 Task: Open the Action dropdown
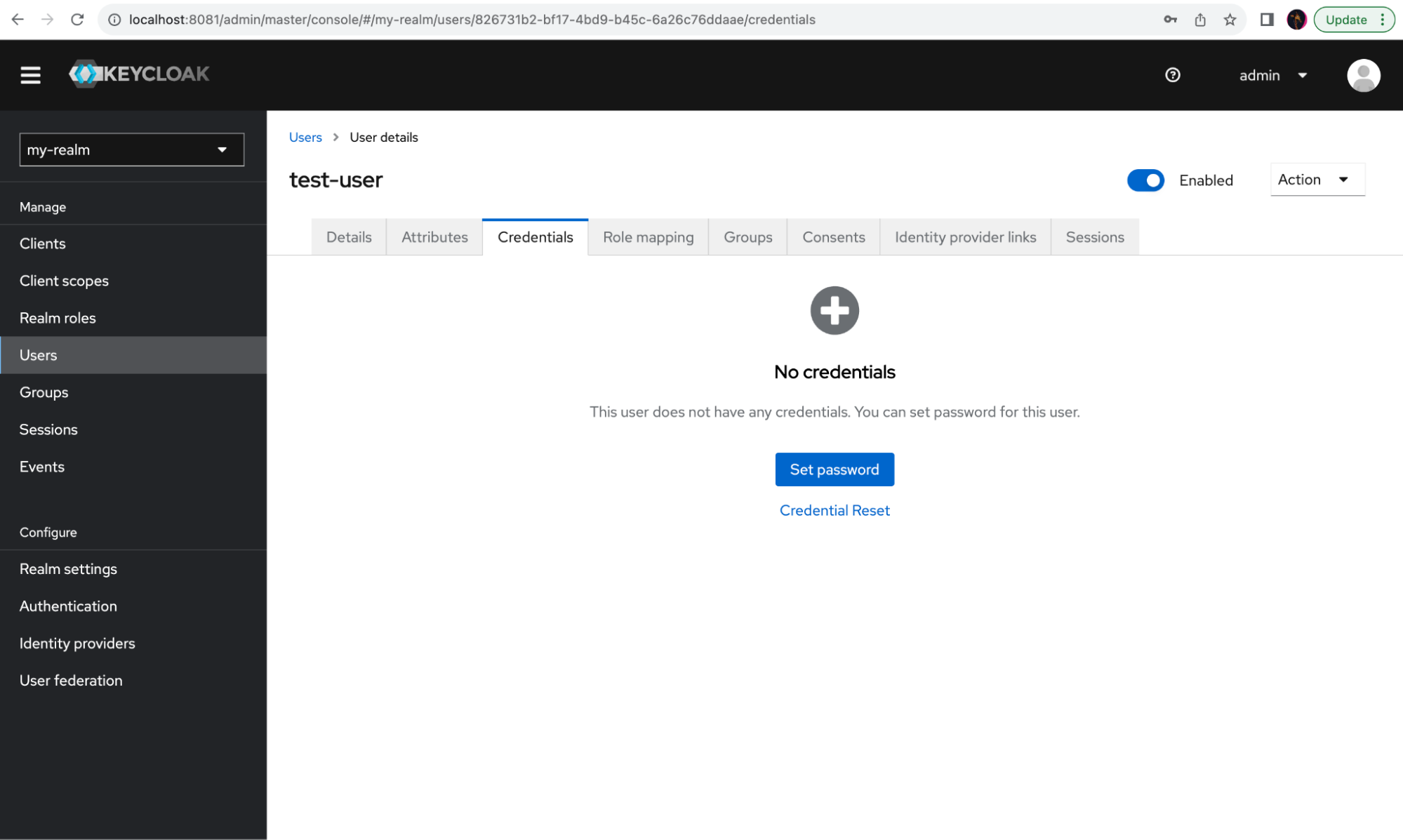coord(1317,180)
